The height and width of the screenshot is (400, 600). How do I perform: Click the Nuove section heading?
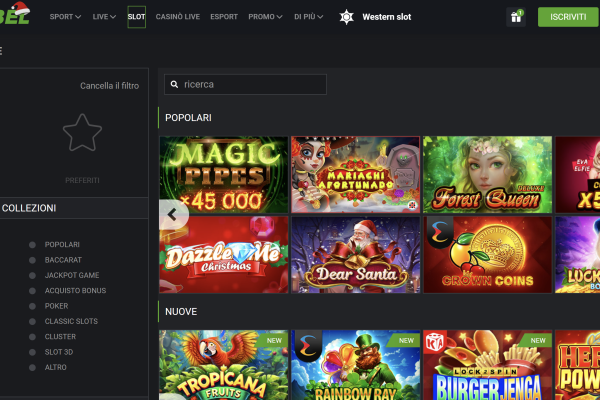[x=181, y=312]
